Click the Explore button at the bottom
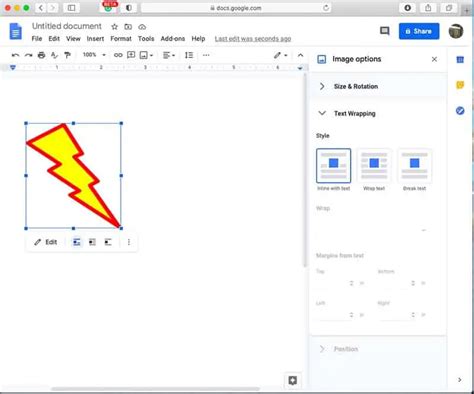 click(293, 380)
